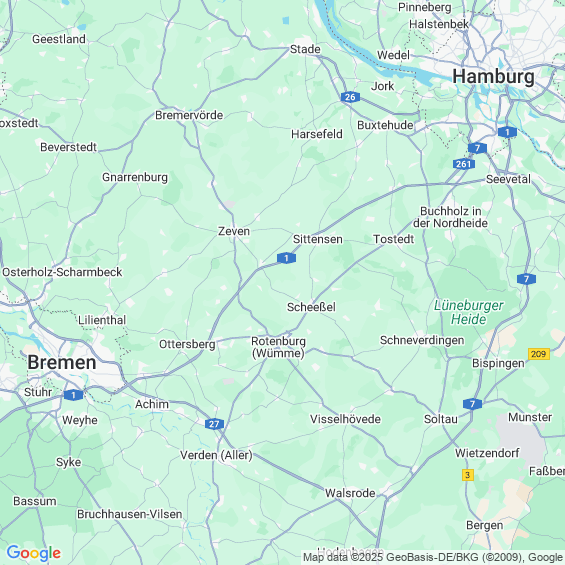Click the Rotenburg (Wümme) label

click(x=279, y=347)
